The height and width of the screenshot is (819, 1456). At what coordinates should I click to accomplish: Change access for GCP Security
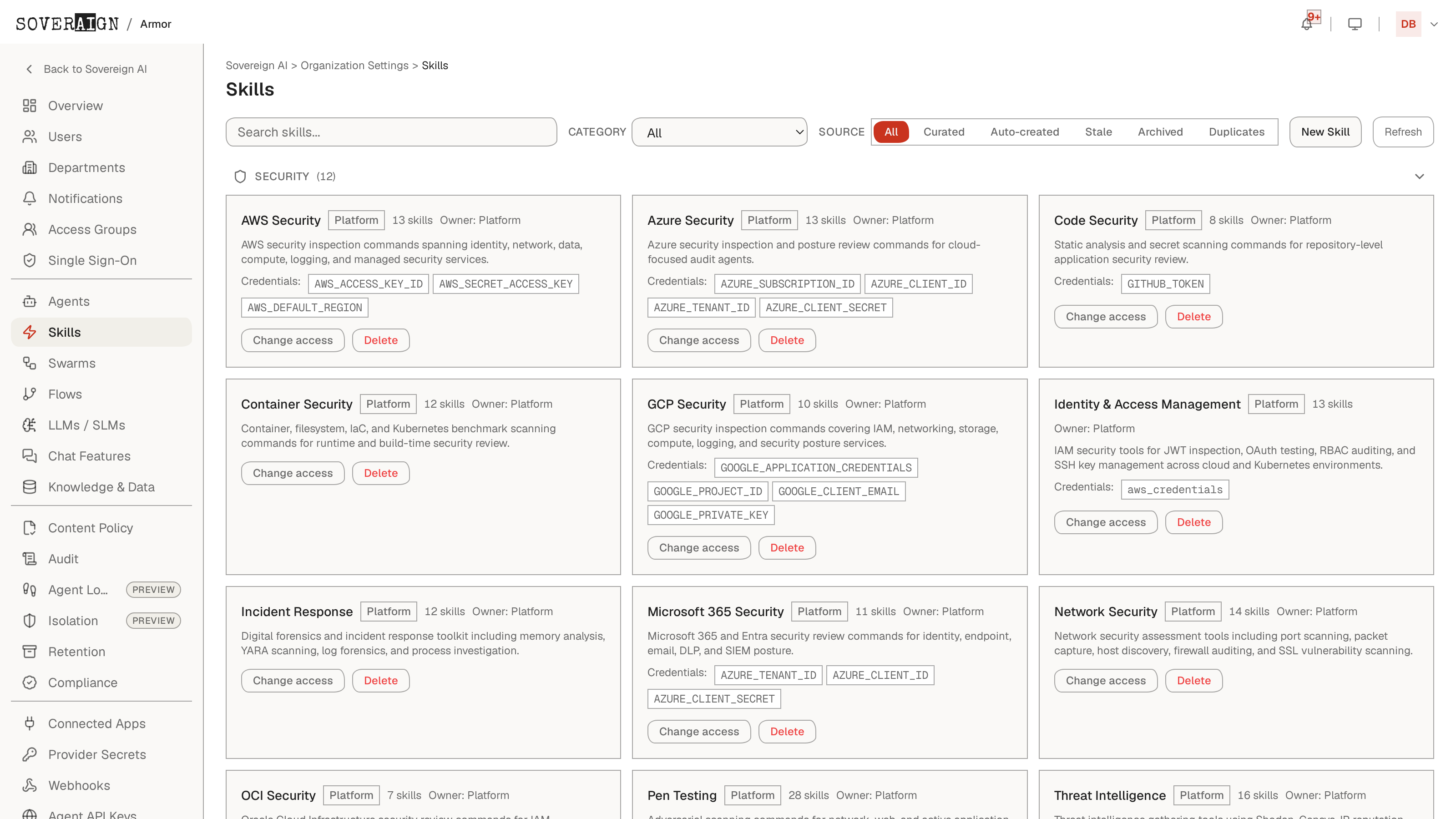click(x=698, y=548)
